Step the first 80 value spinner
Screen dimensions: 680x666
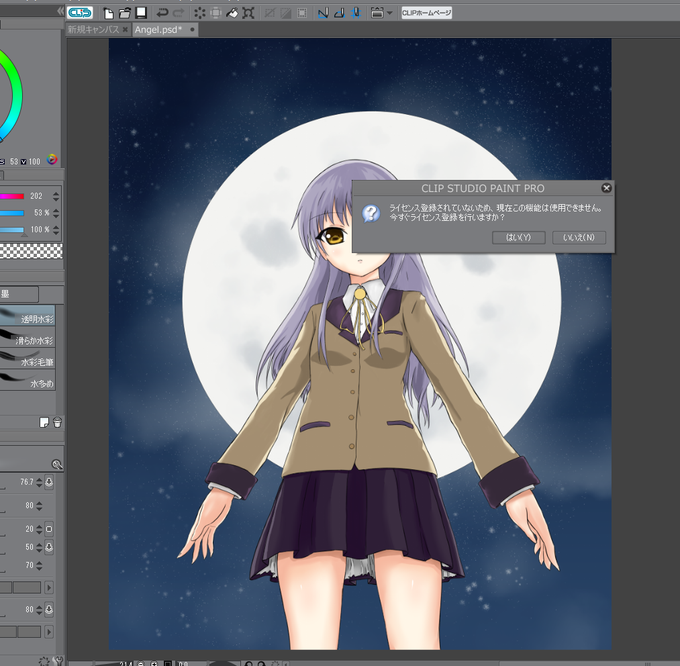pyautogui.click(x=39, y=506)
